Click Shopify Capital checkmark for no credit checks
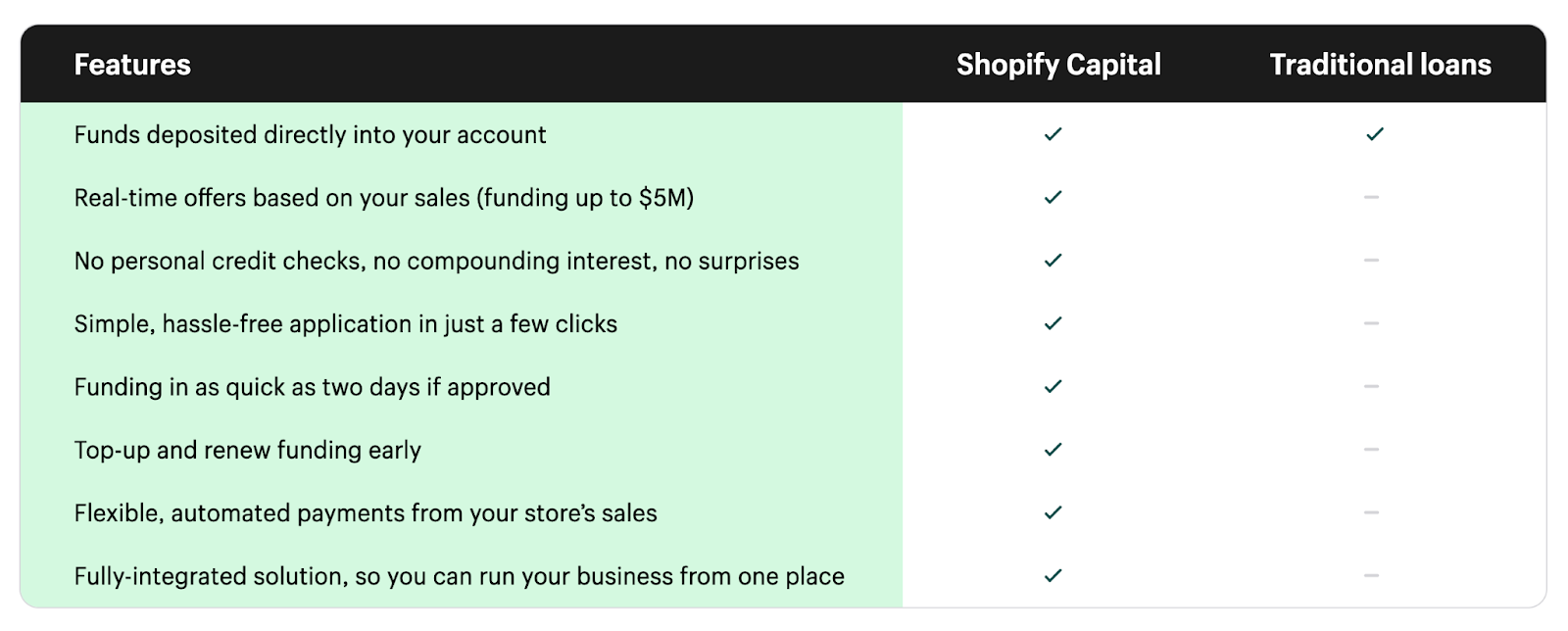Screen dimensions: 1568x631 point(1053,261)
